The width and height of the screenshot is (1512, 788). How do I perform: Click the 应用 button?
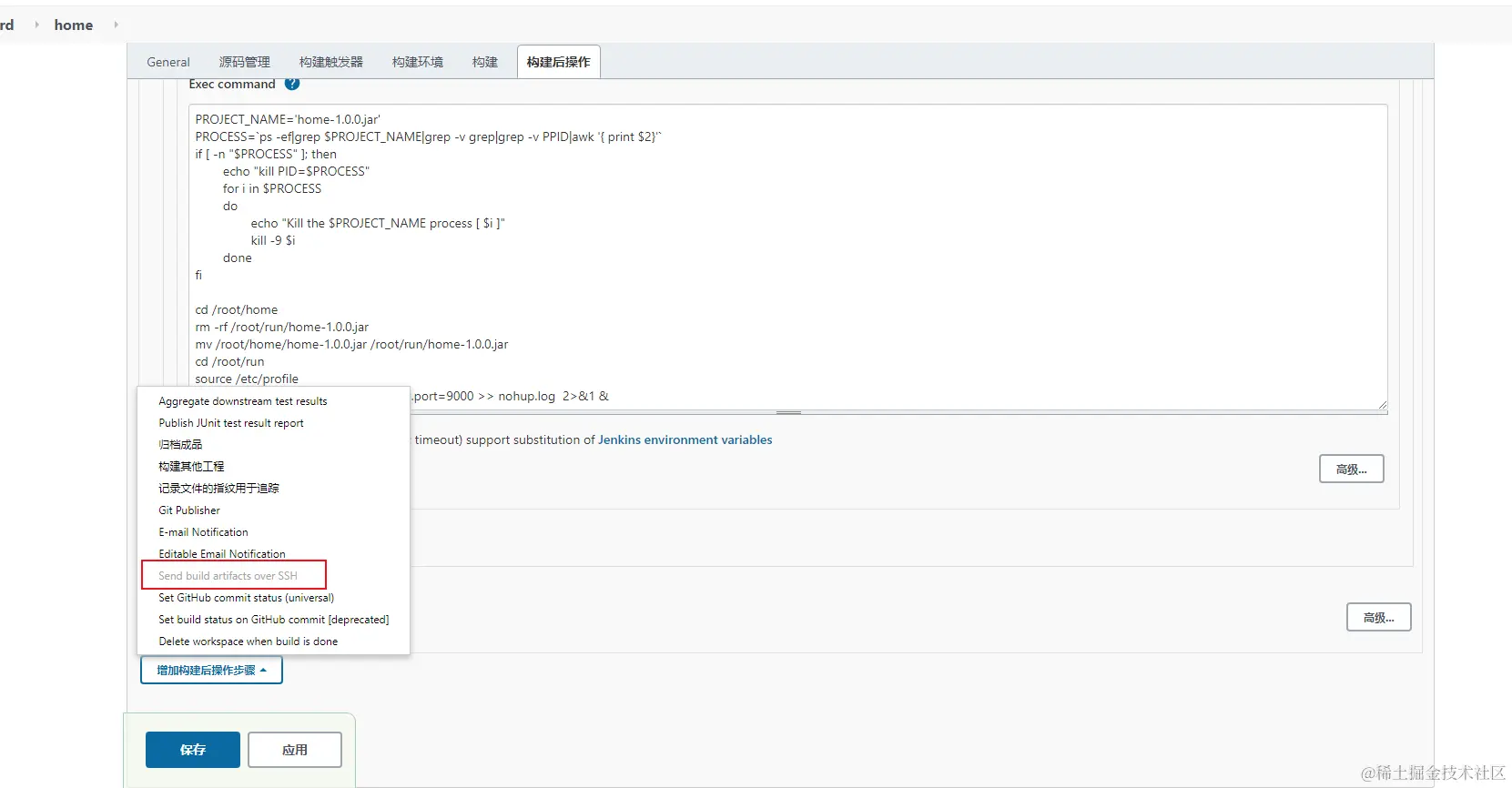[x=295, y=750]
